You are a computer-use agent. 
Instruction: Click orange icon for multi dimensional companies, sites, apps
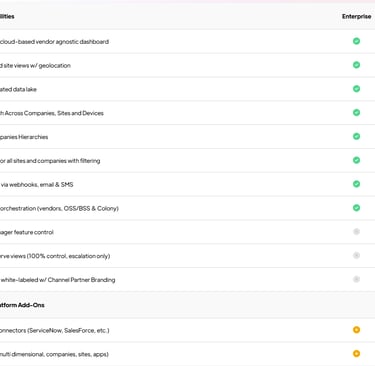[356, 354]
